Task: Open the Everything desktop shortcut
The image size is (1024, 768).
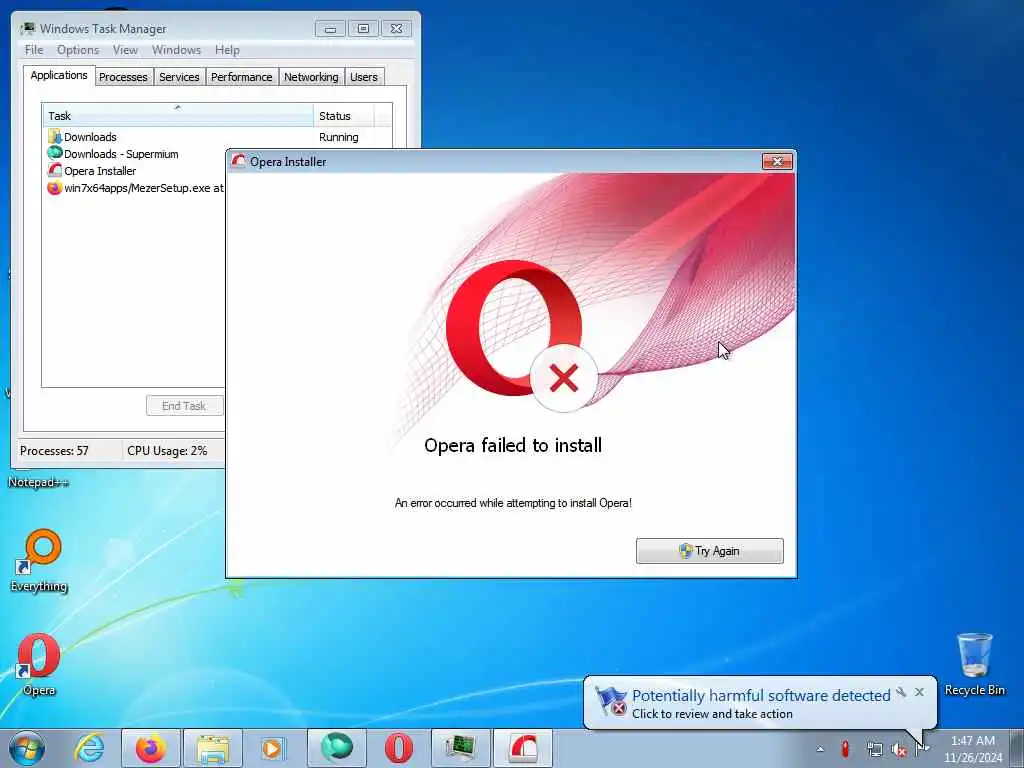Action: (x=39, y=560)
